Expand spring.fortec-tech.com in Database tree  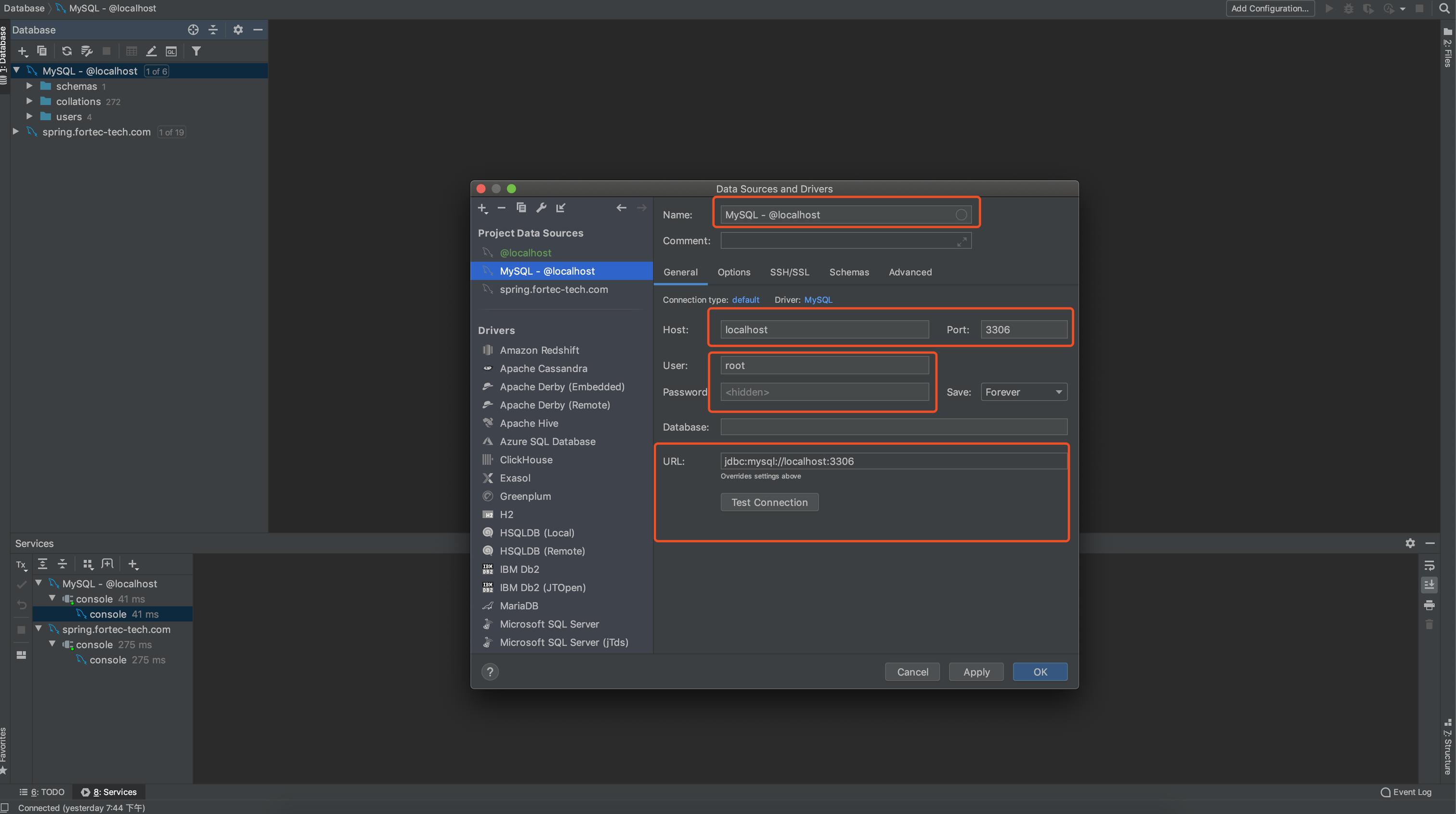[x=16, y=132]
